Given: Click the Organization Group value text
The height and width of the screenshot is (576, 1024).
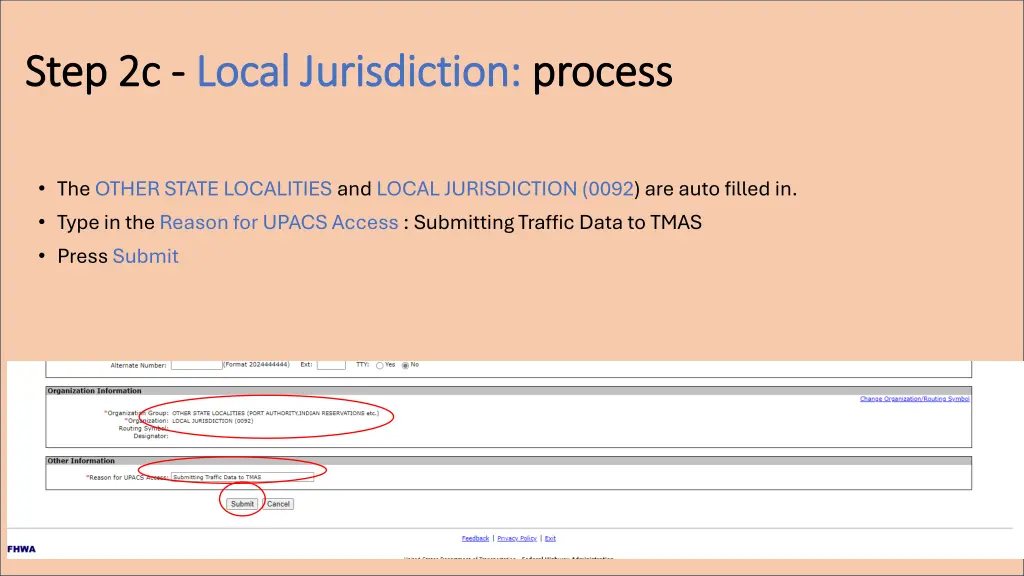Looking at the screenshot, I should coord(275,412).
